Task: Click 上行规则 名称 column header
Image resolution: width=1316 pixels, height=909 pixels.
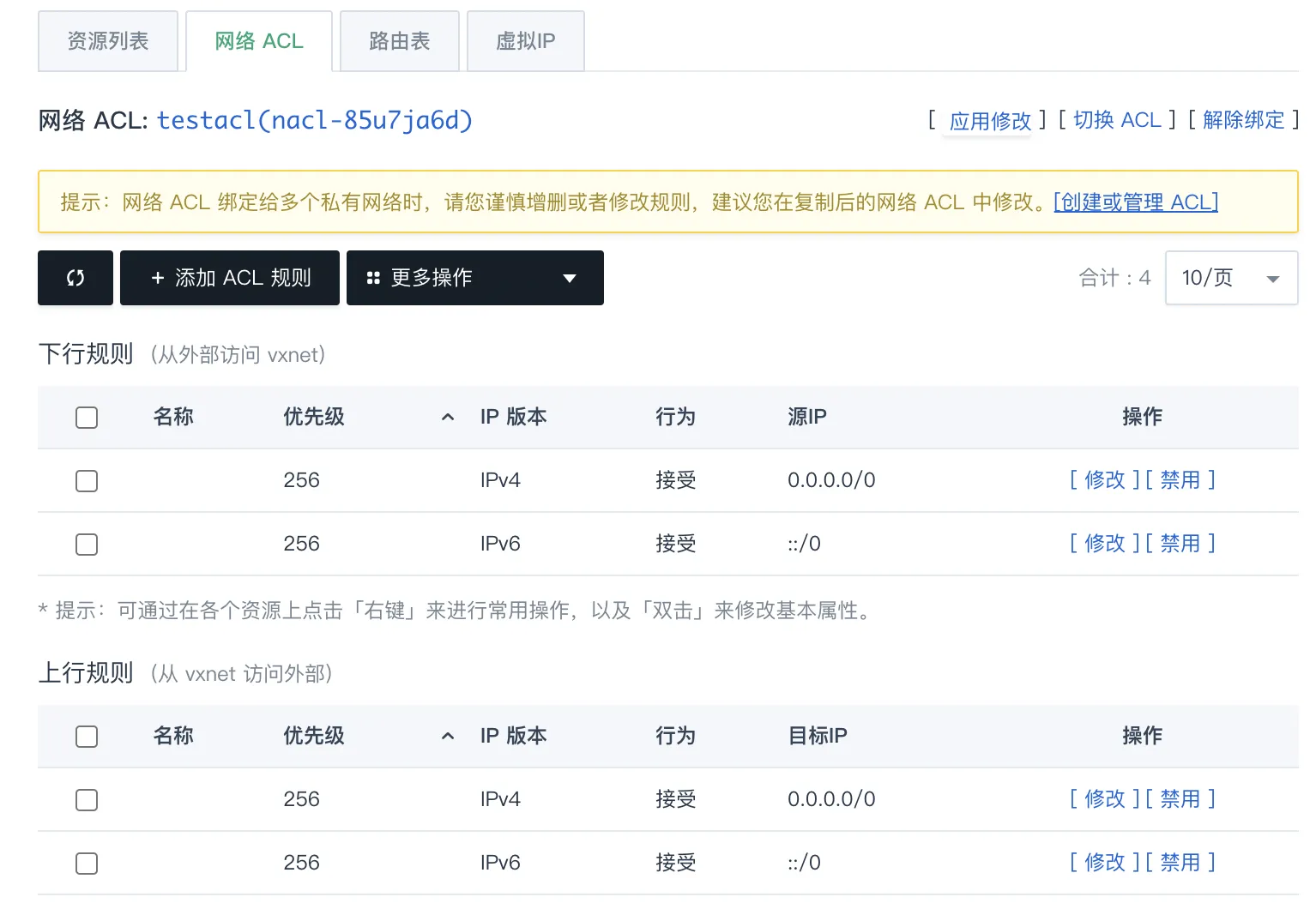Action: (173, 736)
